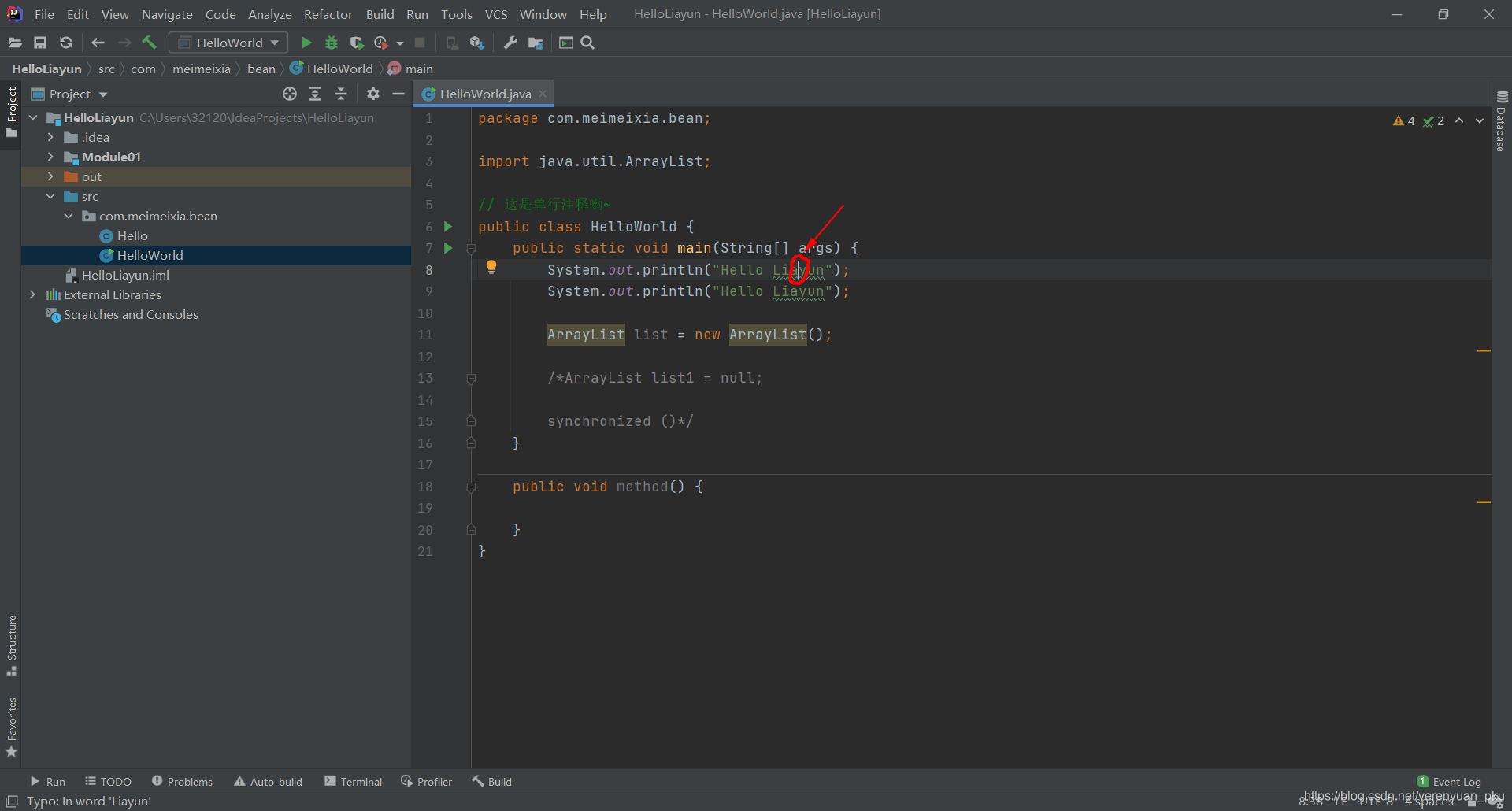Collapse the HelloLiayun root tree node

pos(33,117)
